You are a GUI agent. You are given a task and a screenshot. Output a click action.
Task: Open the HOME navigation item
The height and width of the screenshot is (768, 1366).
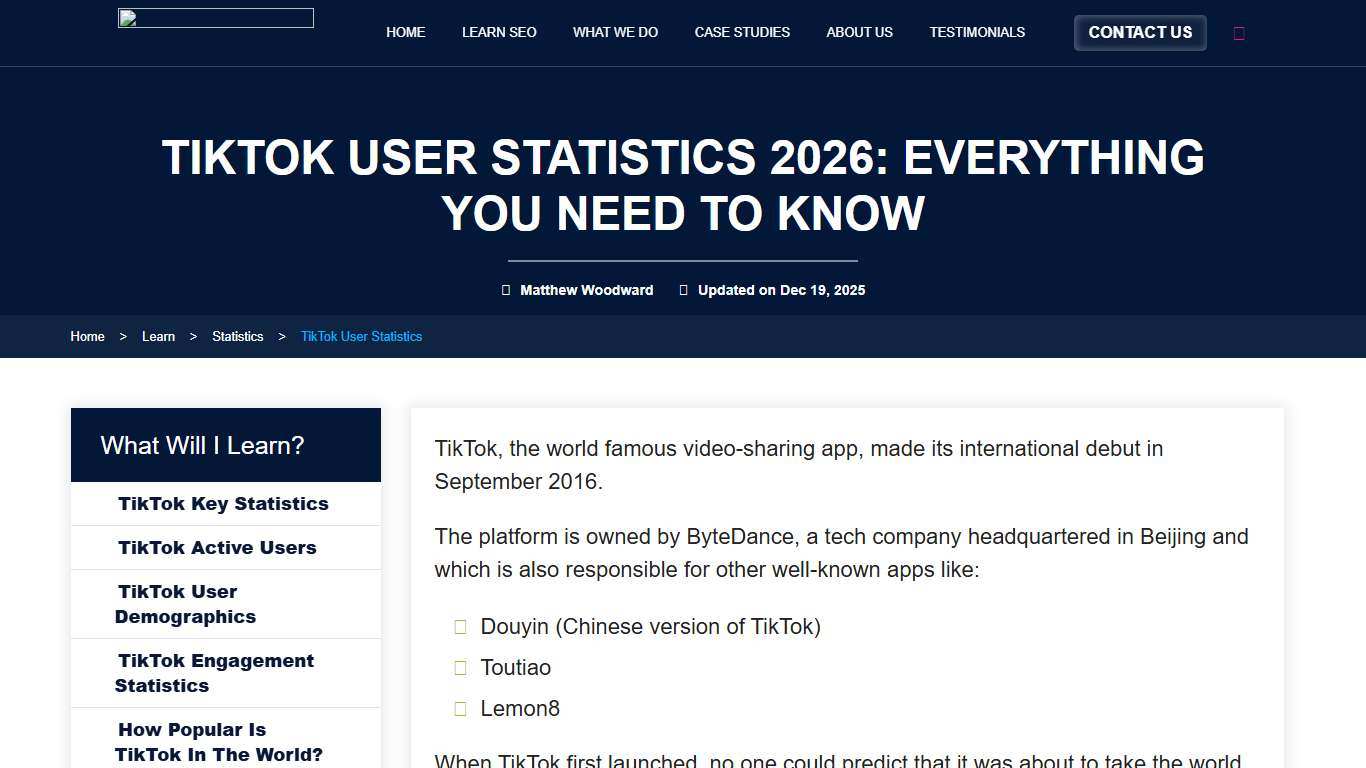tap(405, 32)
